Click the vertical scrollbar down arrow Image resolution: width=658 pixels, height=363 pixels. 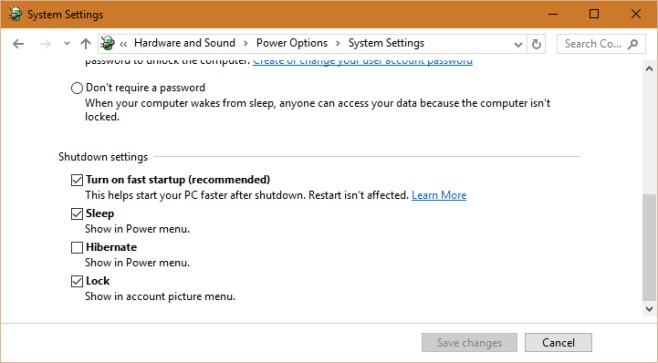[x=649, y=309]
